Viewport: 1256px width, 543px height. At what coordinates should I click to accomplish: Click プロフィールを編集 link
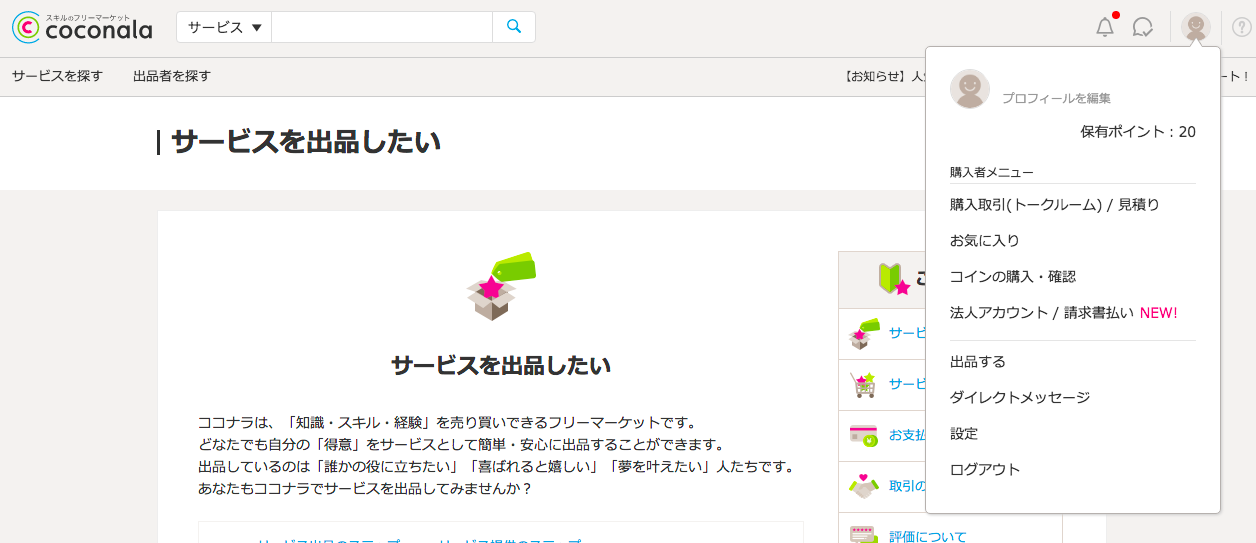coord(1056,98)
